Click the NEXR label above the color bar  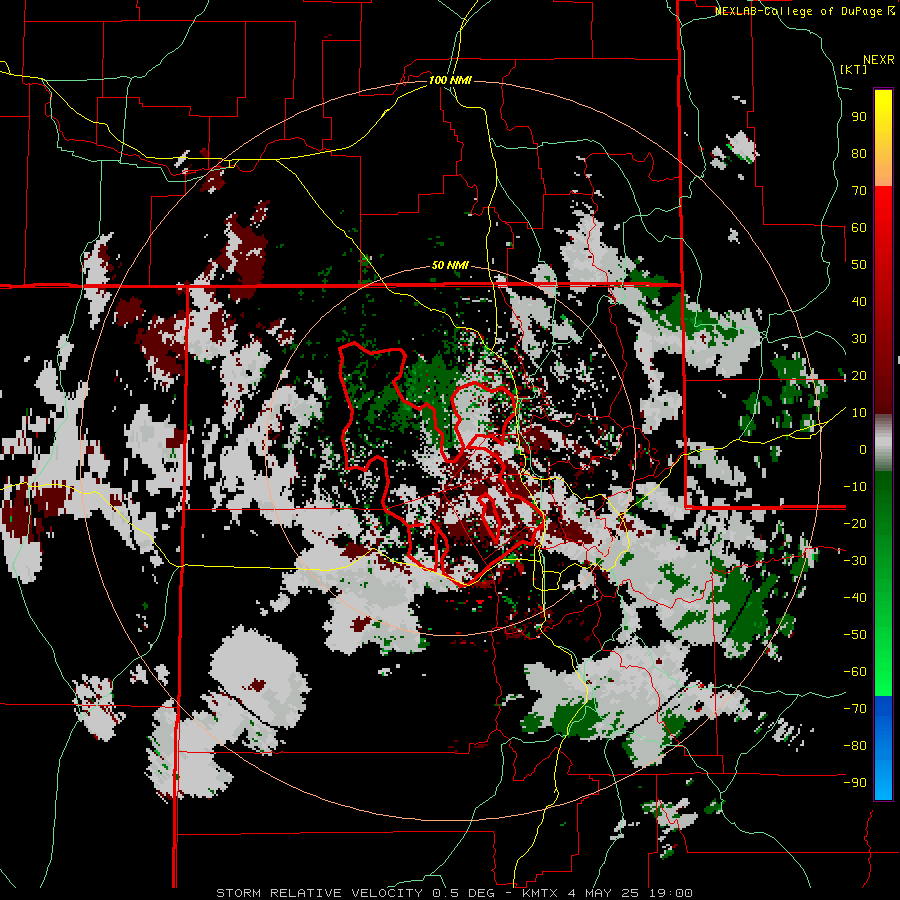(879, 60)
